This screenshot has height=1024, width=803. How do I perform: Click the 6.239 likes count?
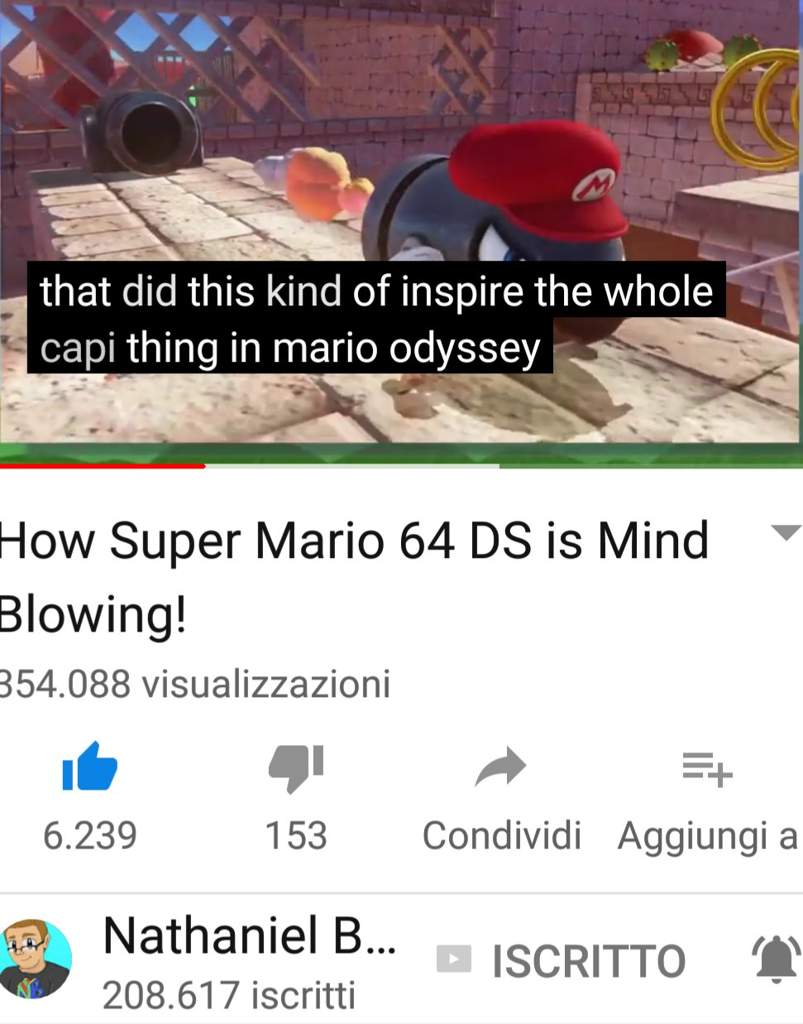coord(90,835)
